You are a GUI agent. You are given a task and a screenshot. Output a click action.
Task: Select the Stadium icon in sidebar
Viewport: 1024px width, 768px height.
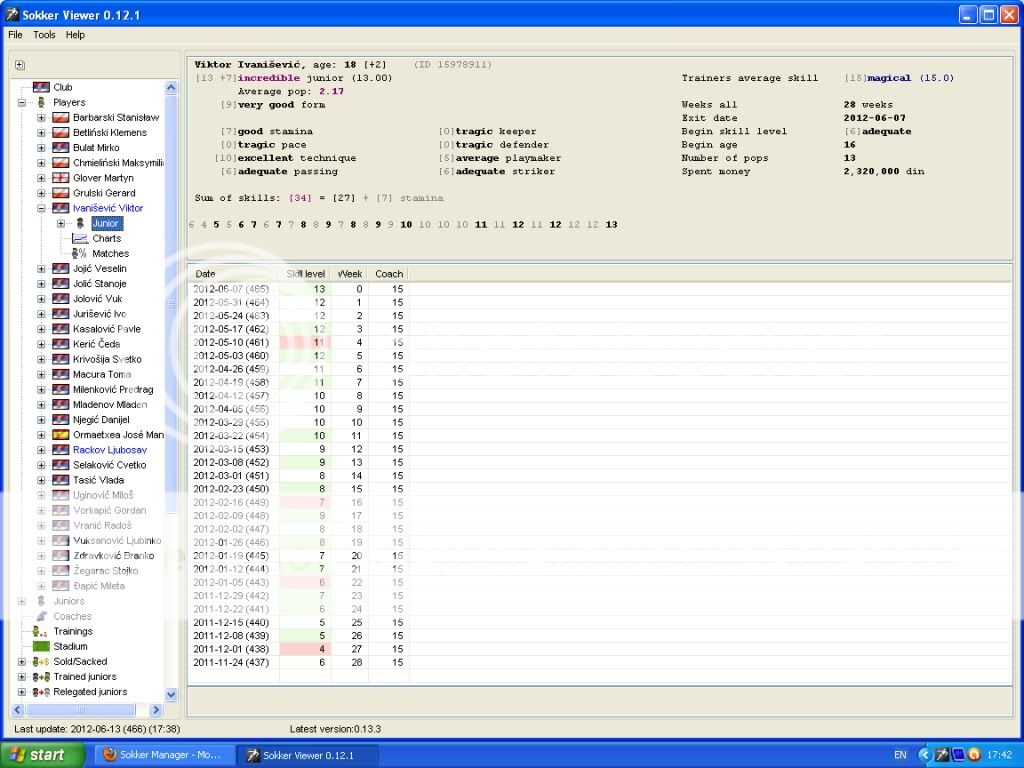click(x=41, y=647)
